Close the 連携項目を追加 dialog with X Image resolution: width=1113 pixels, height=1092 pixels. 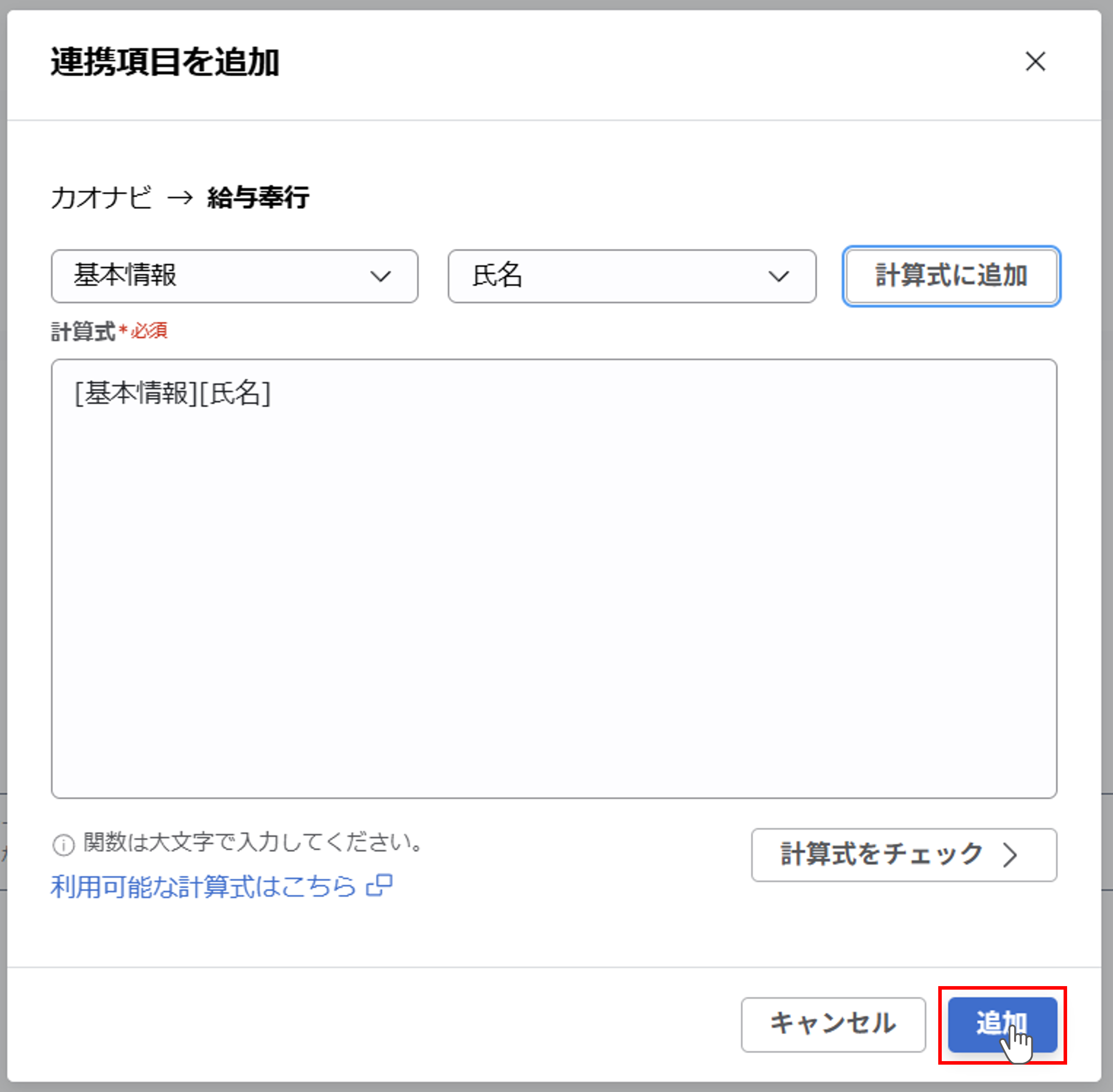[1035, 61]
